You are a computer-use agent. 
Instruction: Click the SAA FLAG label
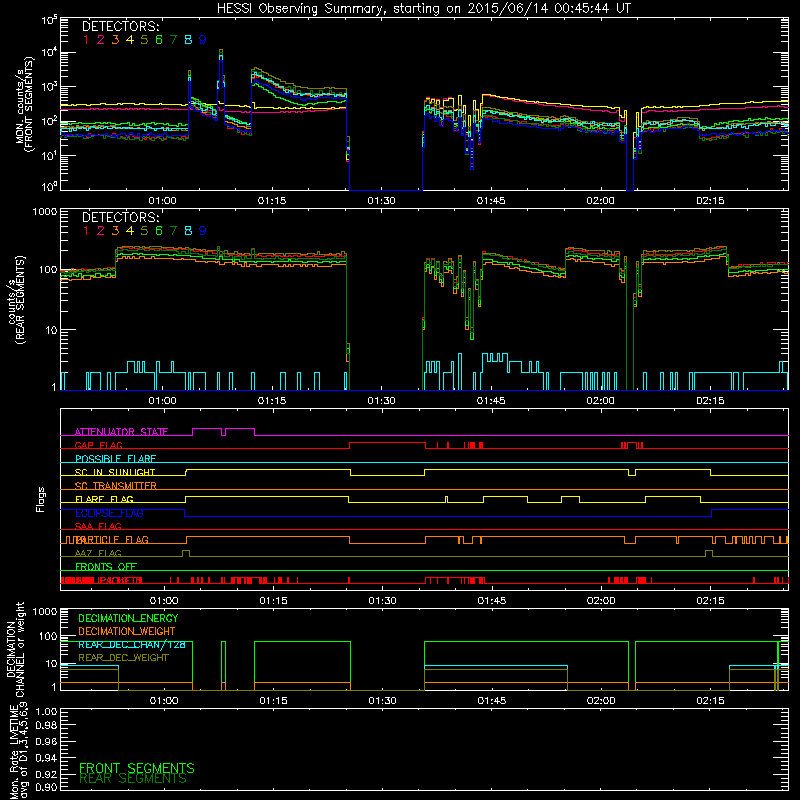pyautogui.click(x=98, y=526)
